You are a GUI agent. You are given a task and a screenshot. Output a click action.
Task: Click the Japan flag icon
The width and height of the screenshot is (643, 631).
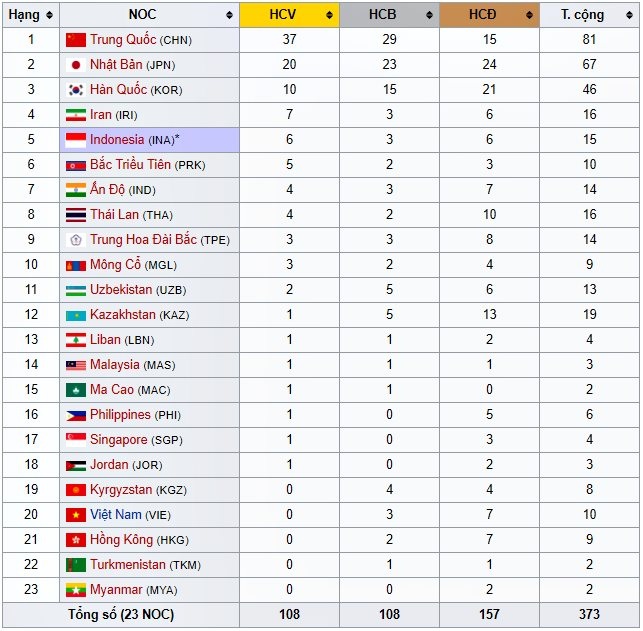[76, 65]
